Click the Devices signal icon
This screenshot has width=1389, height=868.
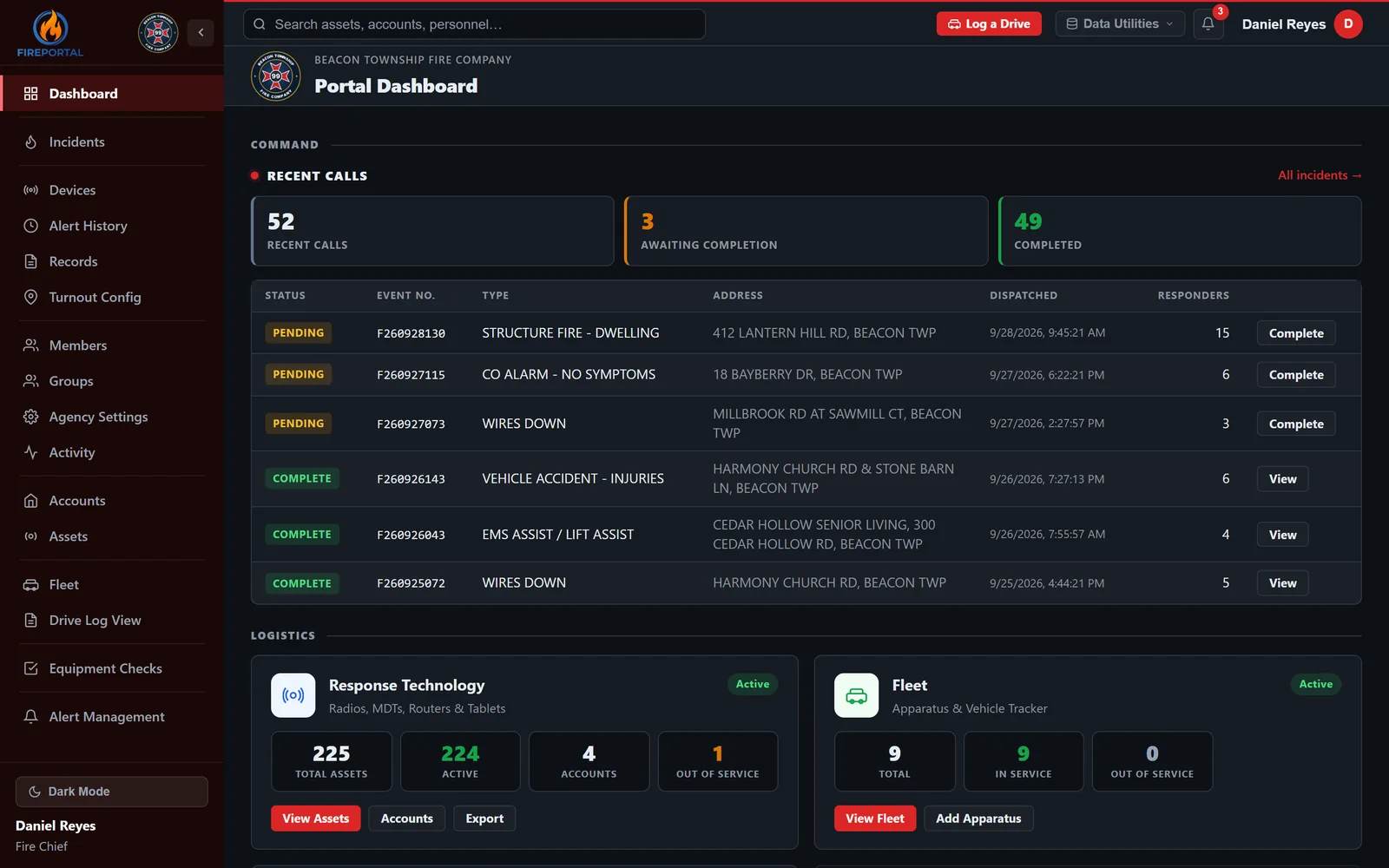click(31, 190)
